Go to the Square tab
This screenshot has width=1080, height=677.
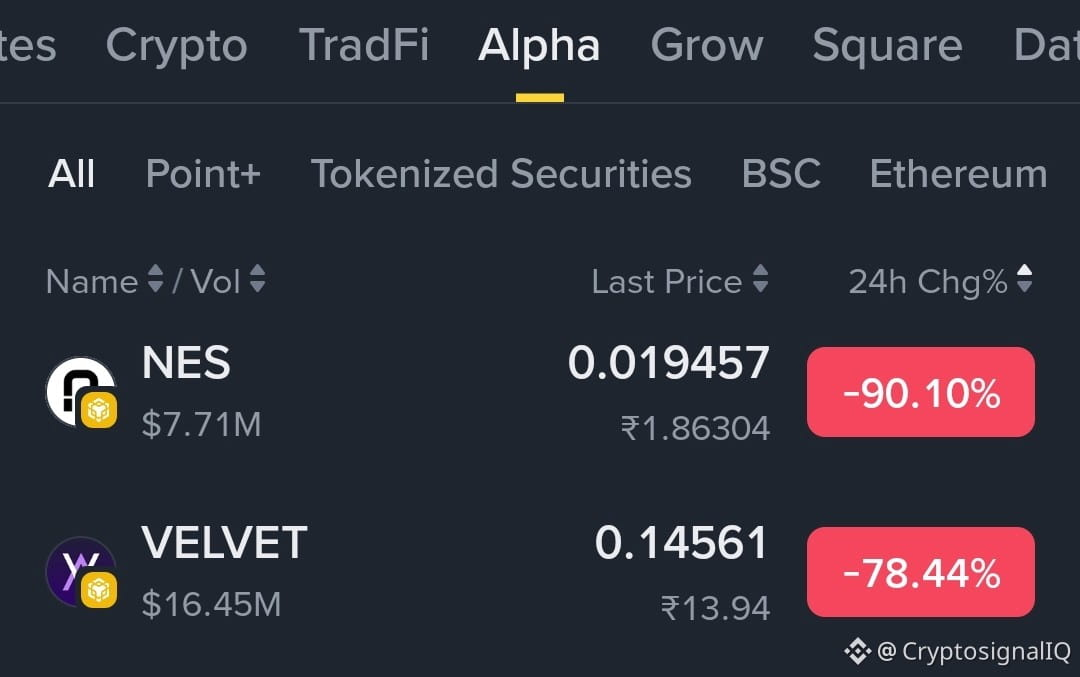(887, 45)
